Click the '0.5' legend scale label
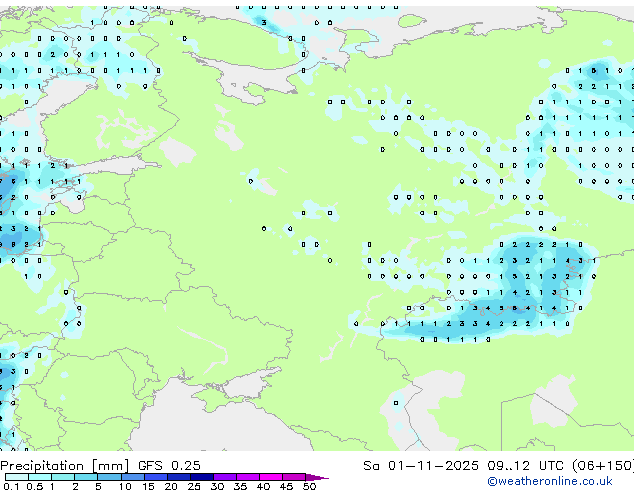This screenshot has width=634, height=490. click(x=34, y=486)
